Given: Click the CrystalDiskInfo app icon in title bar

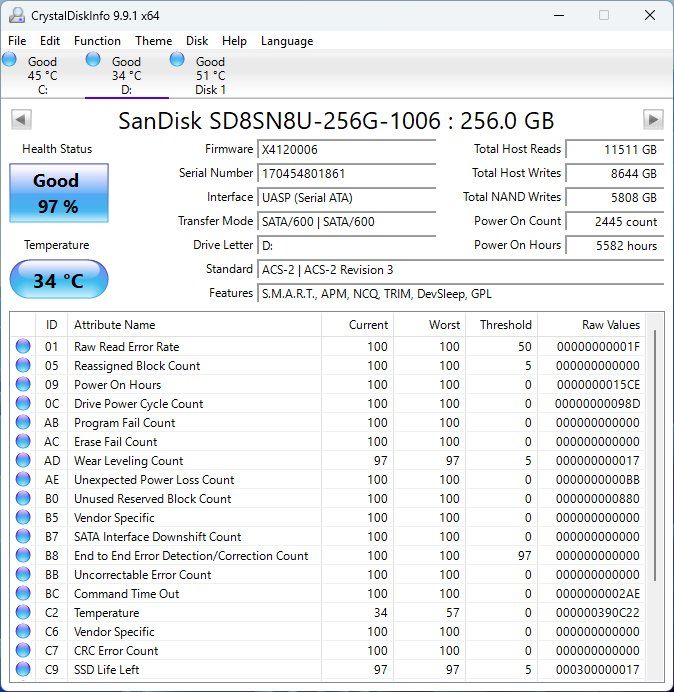Looking at the screenshot, I should pos(17,15).
